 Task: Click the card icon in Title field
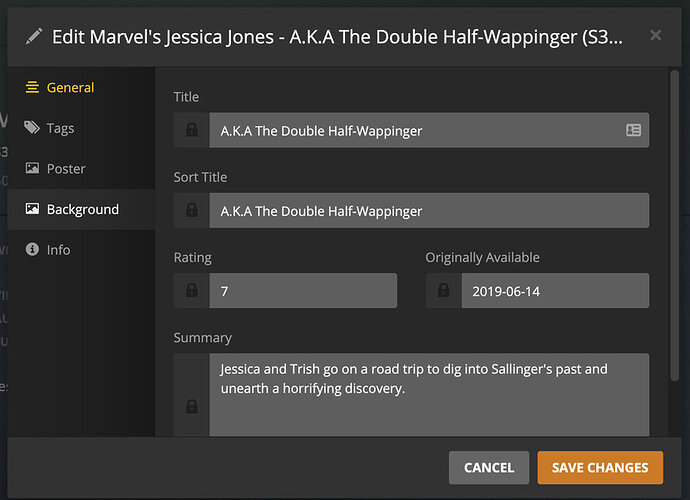point(633,130)
